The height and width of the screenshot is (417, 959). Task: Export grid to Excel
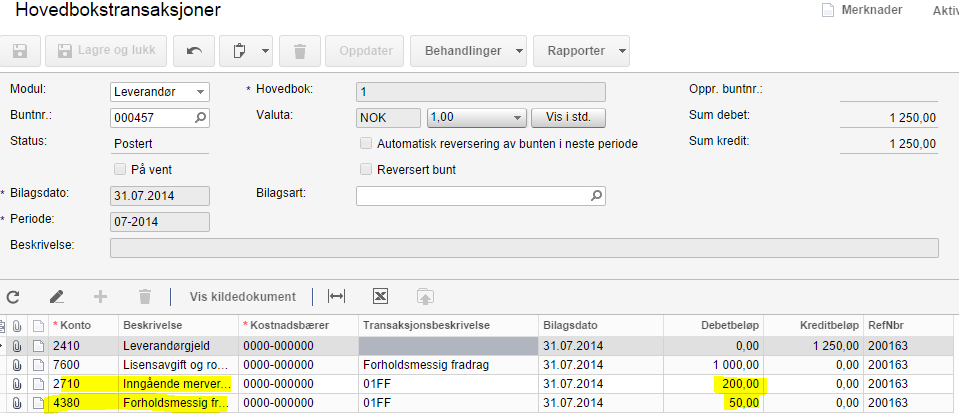pyautogui.click(x=380, y=296)
